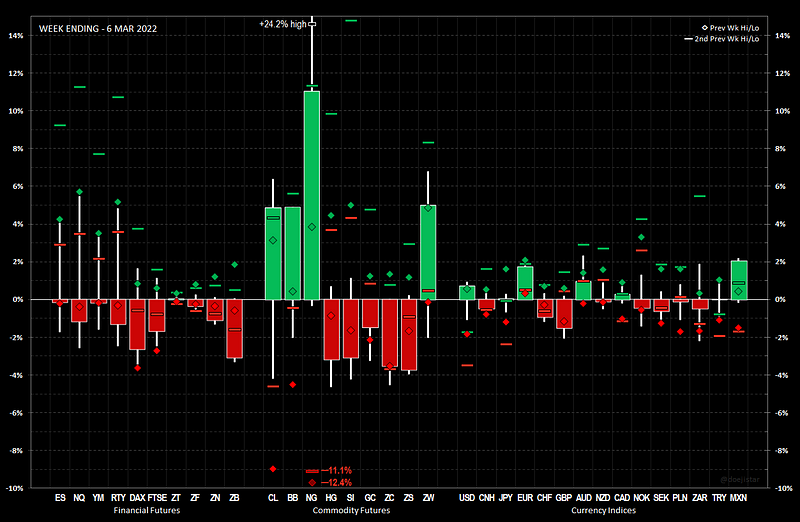Click the green MXN bar

[x=739, y=280]
